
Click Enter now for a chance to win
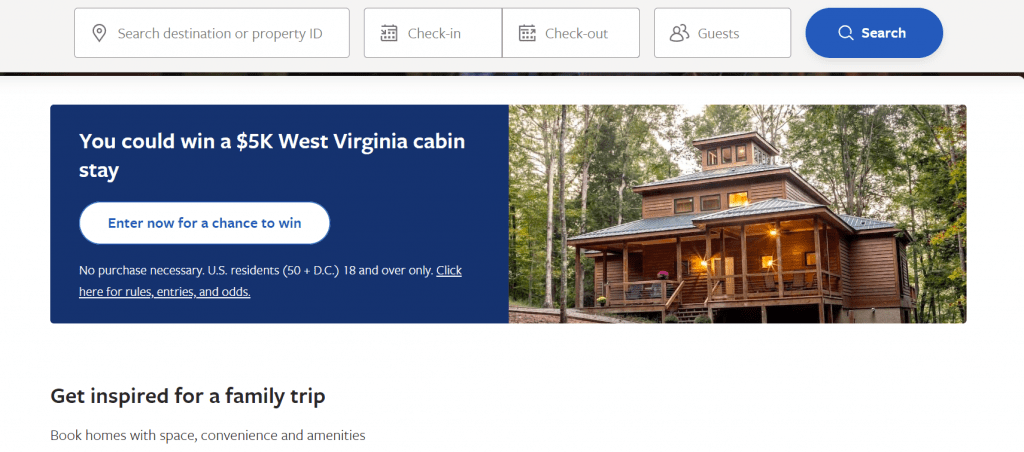[x=204, y=223]
